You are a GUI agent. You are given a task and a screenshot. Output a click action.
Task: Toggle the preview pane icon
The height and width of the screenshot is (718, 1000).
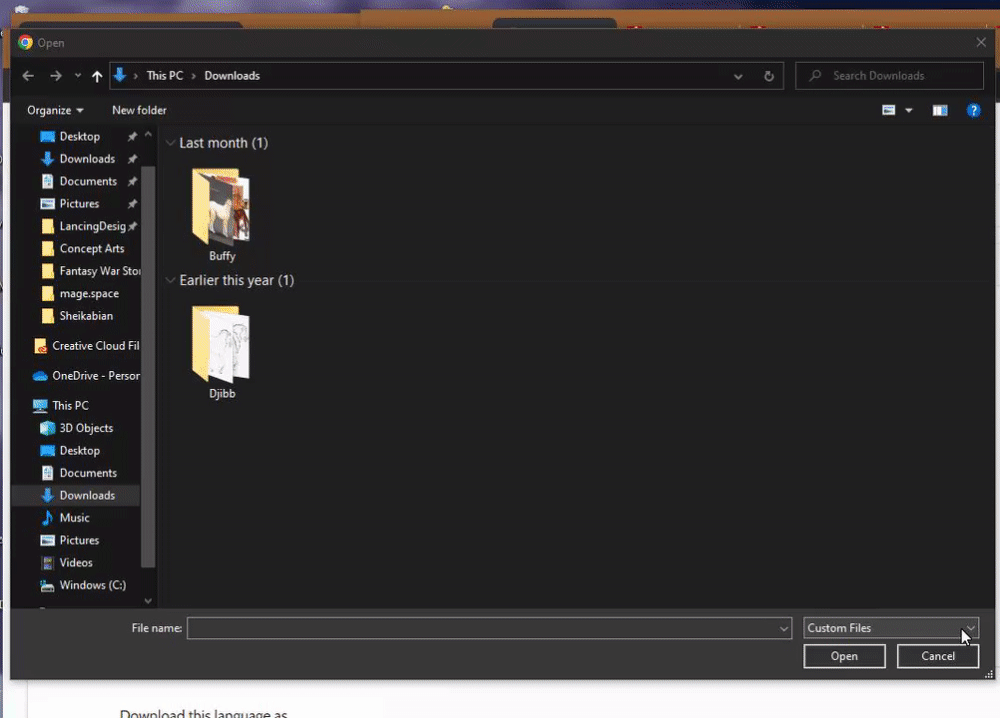(940, 110)
